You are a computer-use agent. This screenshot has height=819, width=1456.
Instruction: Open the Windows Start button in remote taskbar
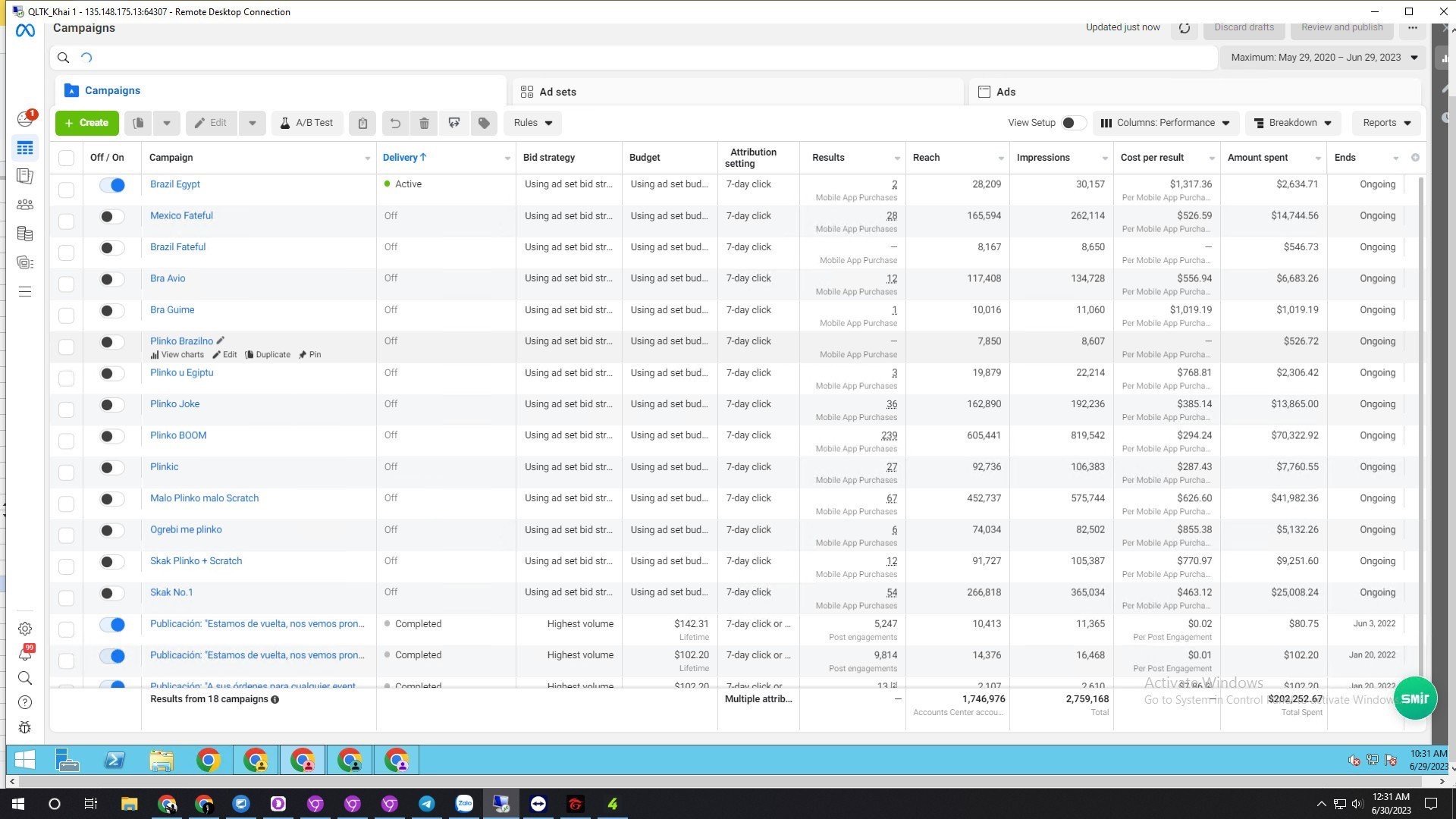(x=25, y=760)
